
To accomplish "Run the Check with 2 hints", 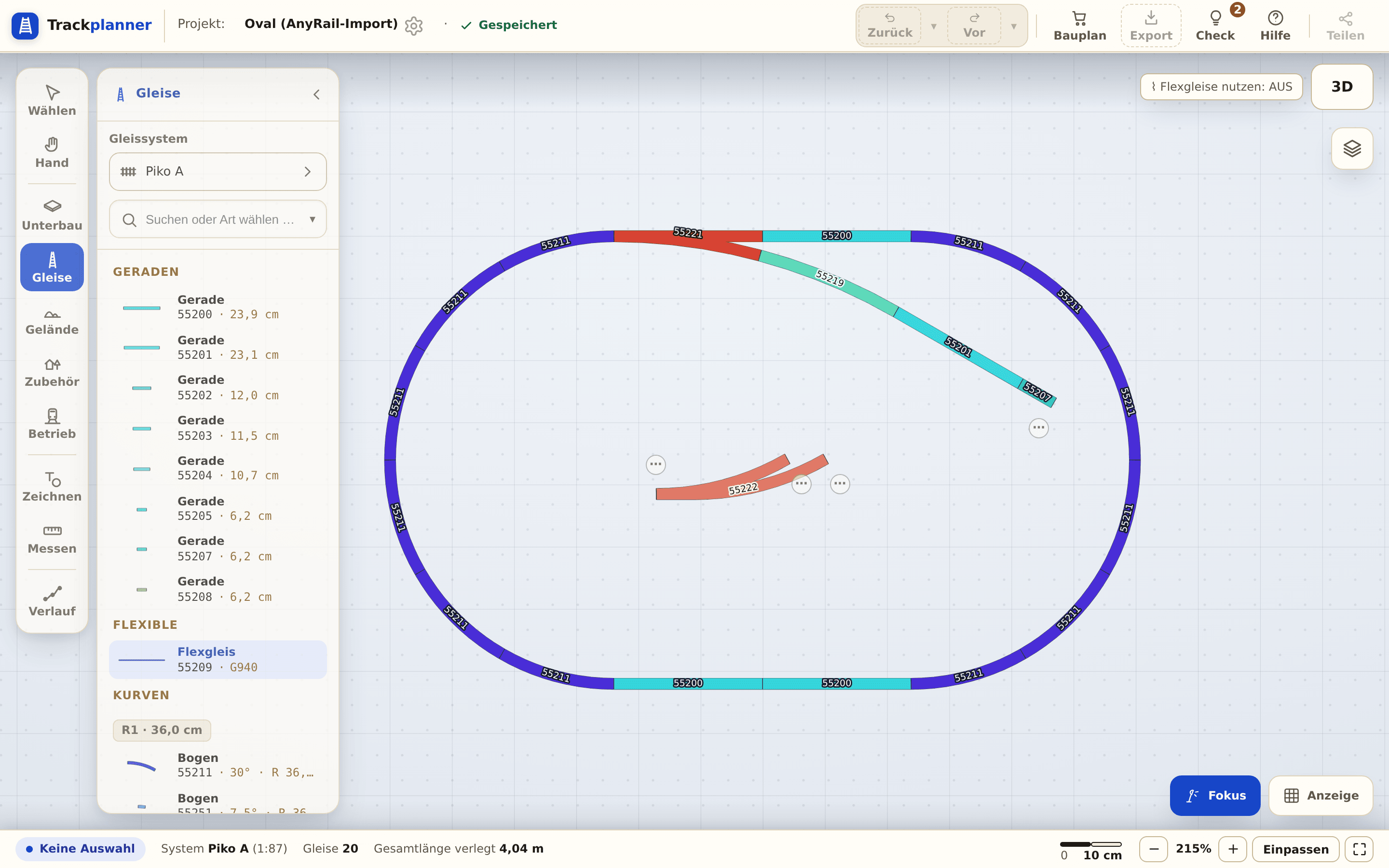I will coord(1215,26).
